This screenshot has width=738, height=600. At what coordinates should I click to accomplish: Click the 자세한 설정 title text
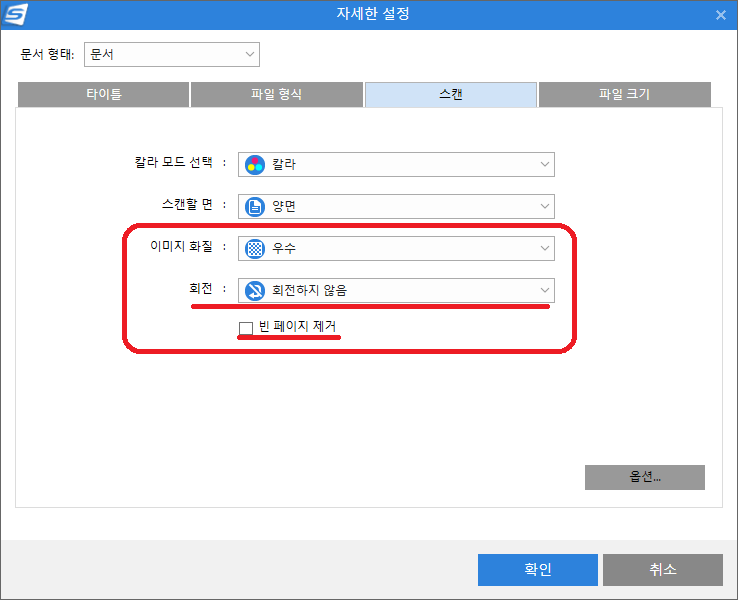[373, 14]
